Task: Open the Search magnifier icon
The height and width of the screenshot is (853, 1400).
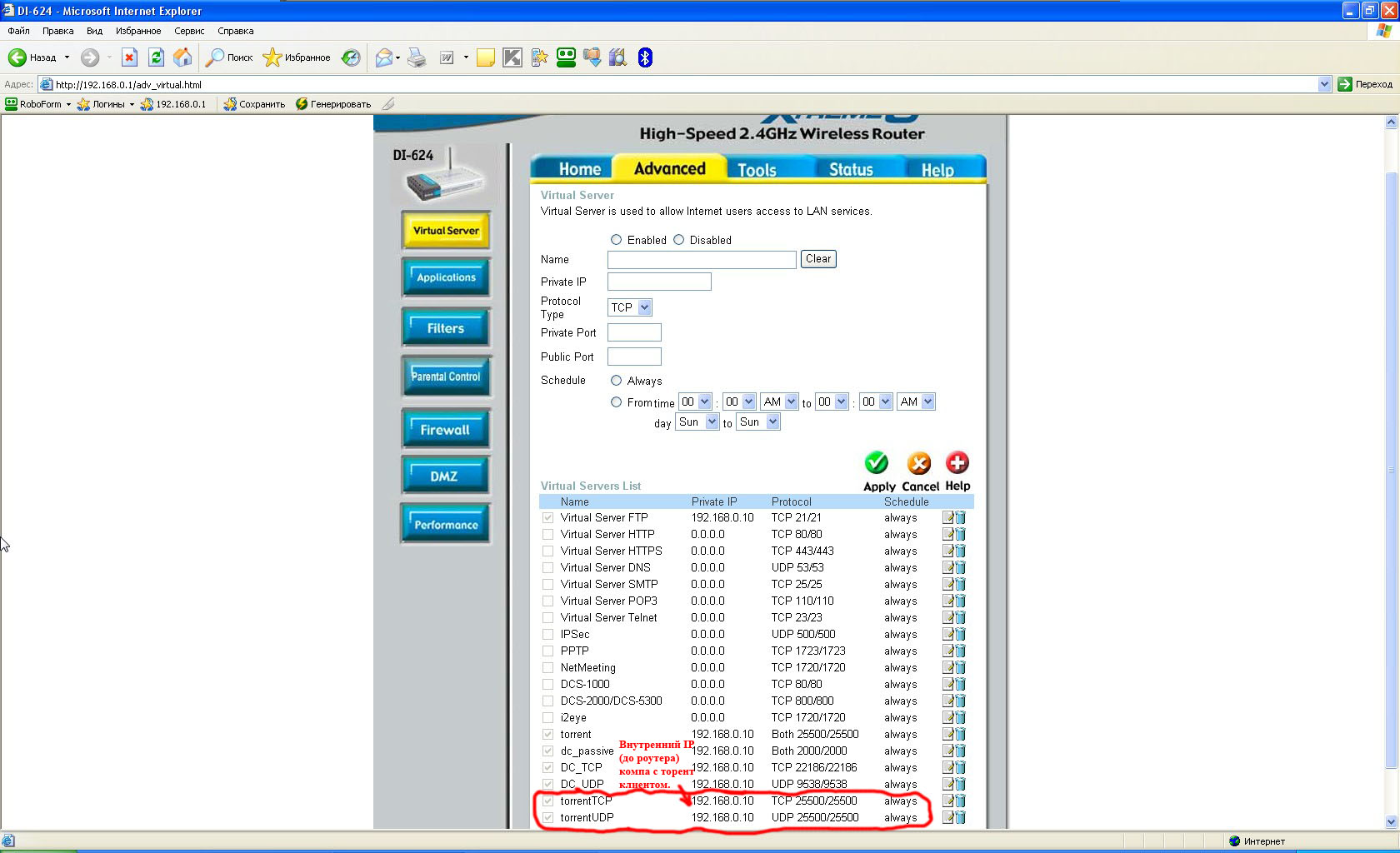Action: pyautogui.click(x=215, y=57)
